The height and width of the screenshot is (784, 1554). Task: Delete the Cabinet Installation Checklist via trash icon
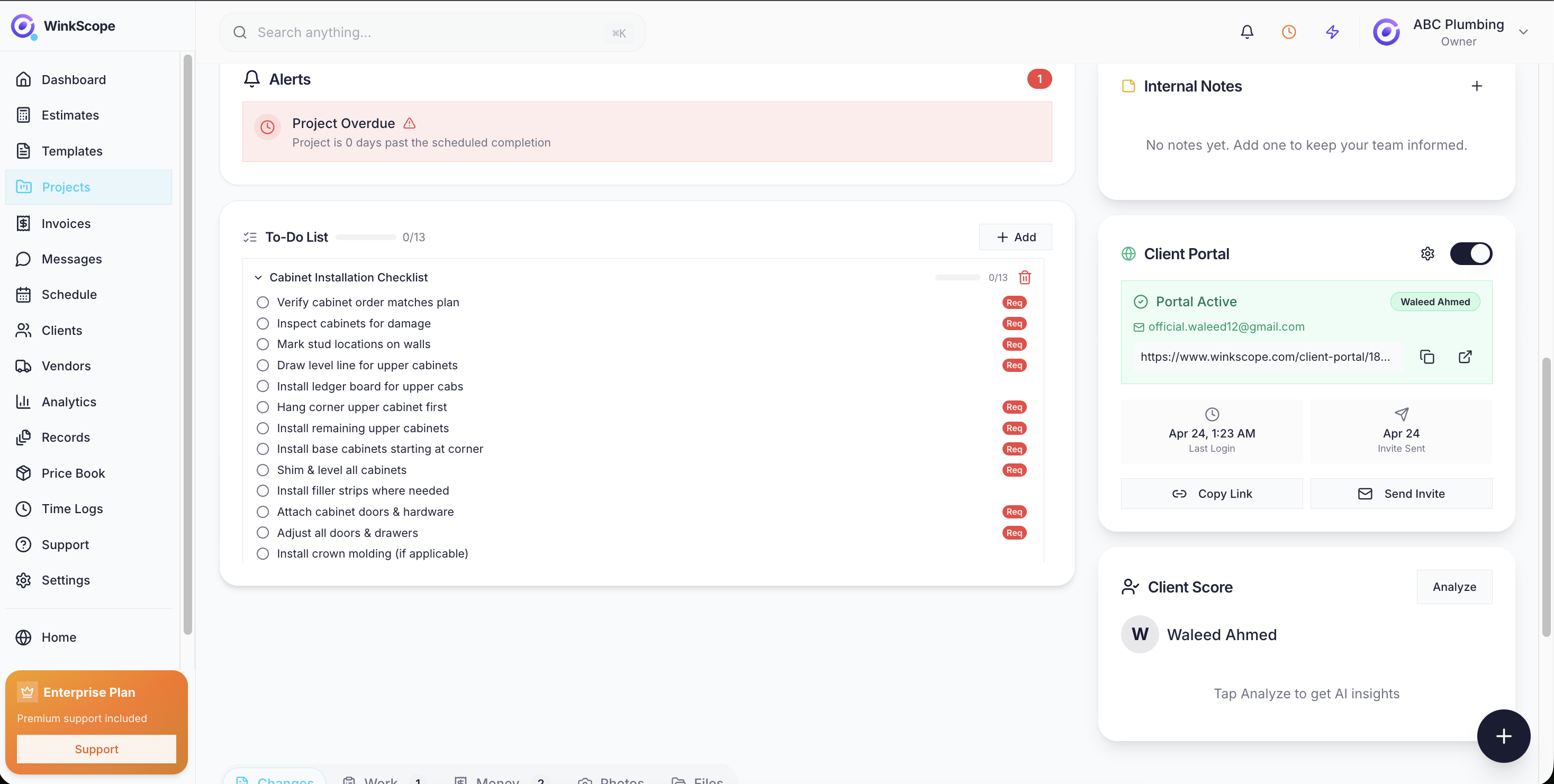1025,277
